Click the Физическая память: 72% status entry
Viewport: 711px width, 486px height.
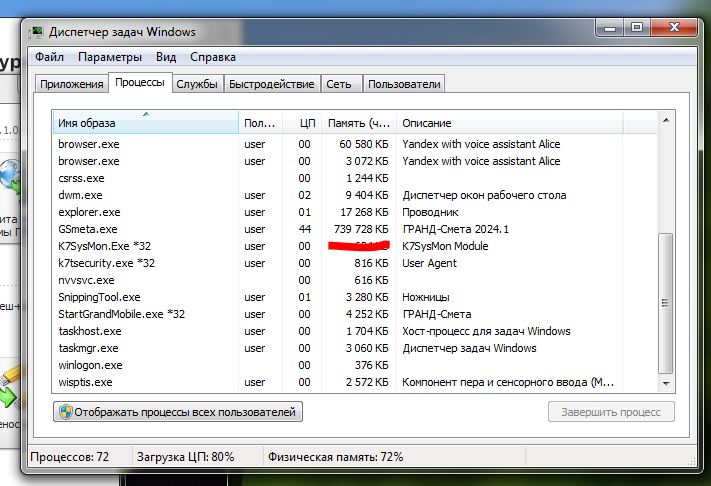[335, 457]
